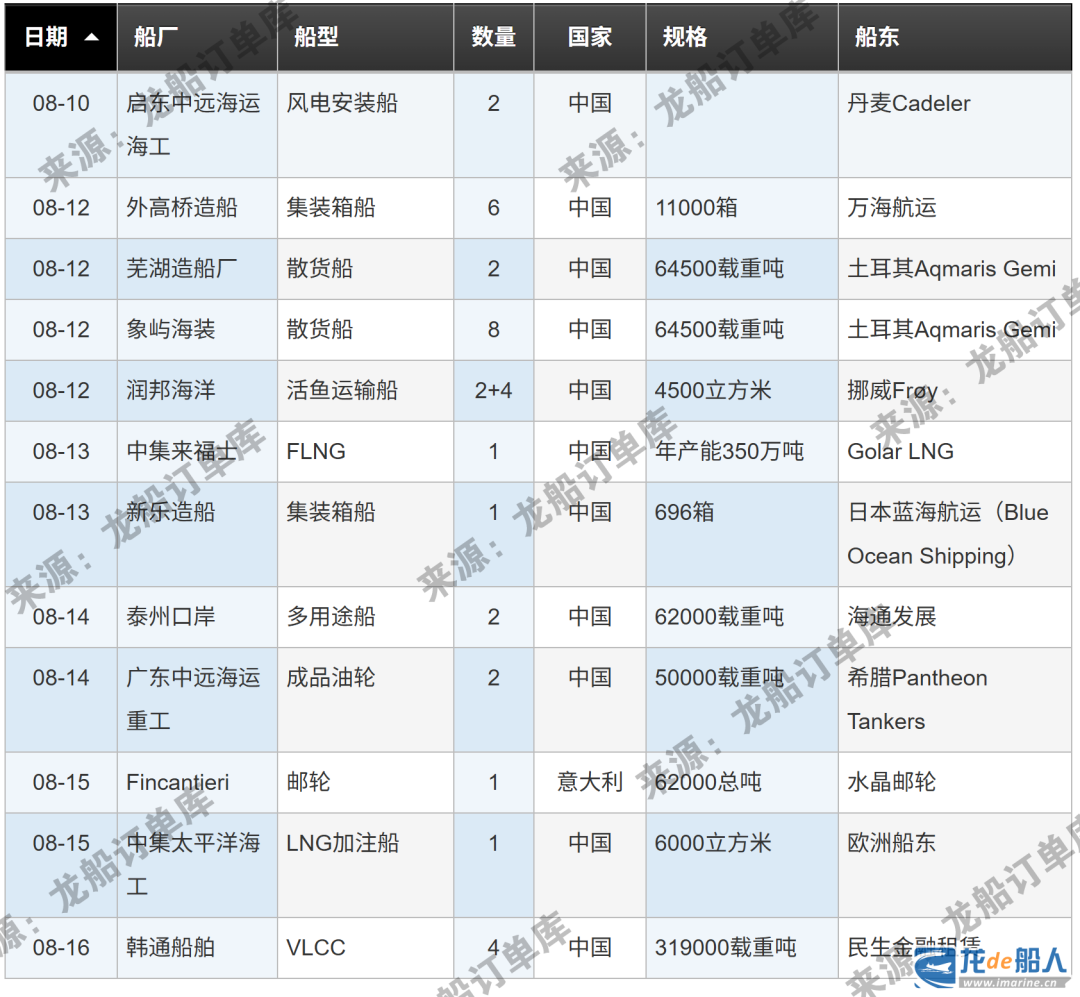
Task: Click the 数量 column header
Action: (x=493, y=37)
